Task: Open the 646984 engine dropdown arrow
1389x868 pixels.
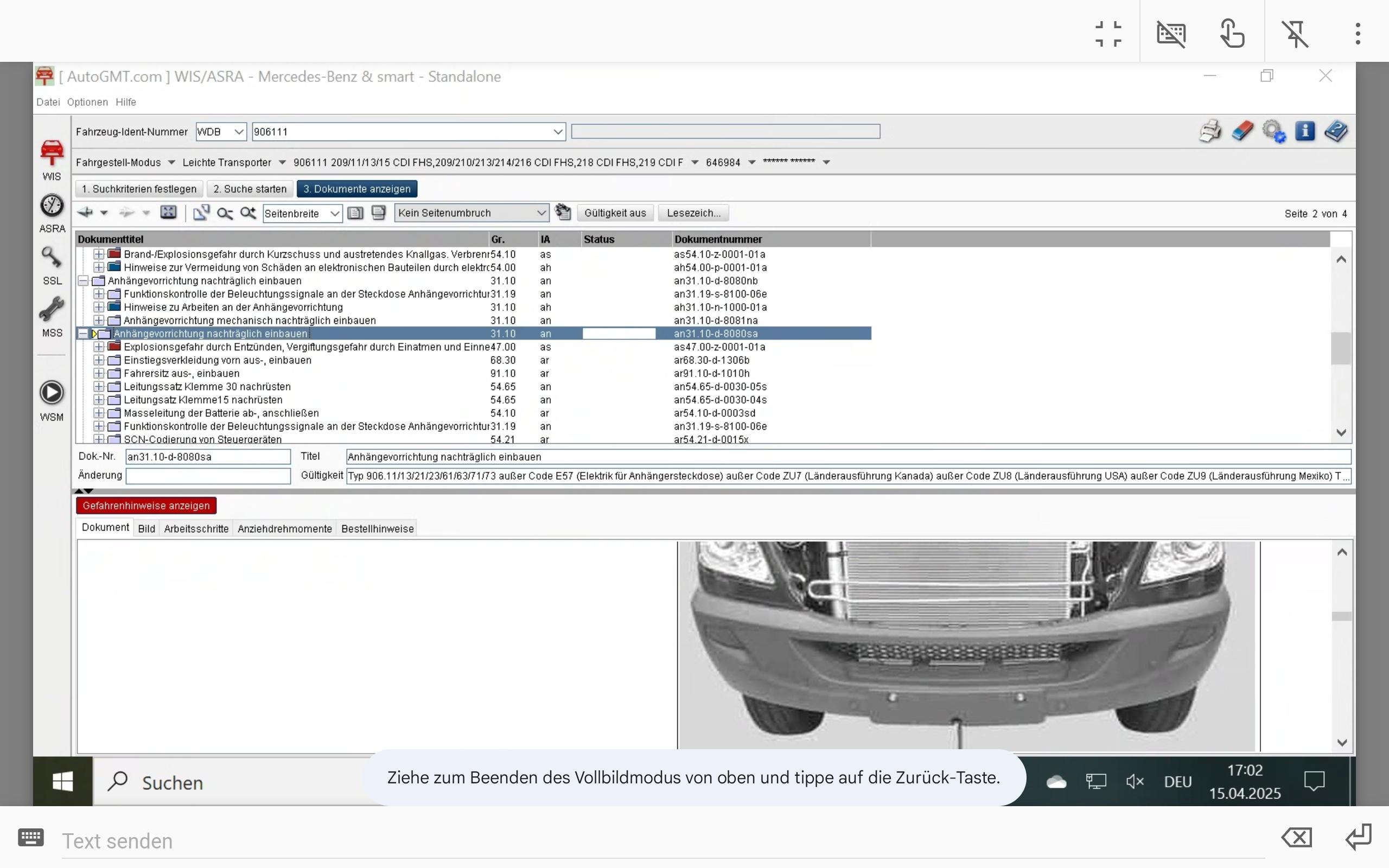Action: pos(751,162)
